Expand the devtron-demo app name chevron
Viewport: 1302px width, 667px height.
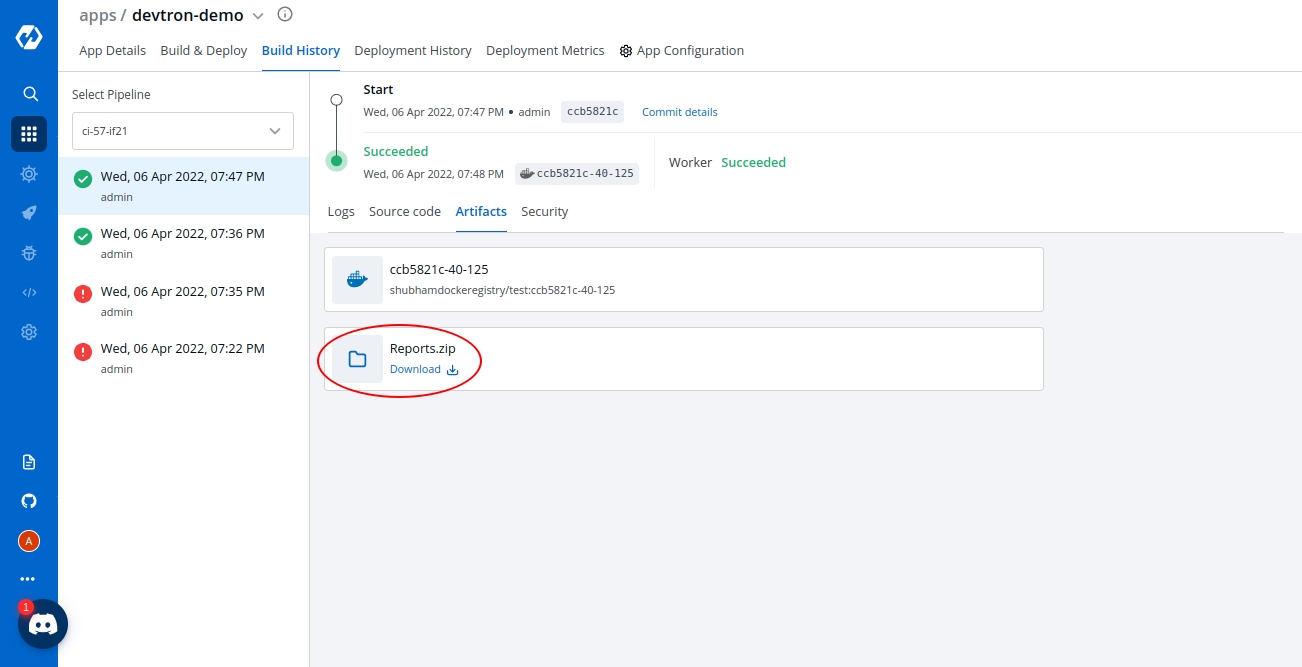[258, 16]
